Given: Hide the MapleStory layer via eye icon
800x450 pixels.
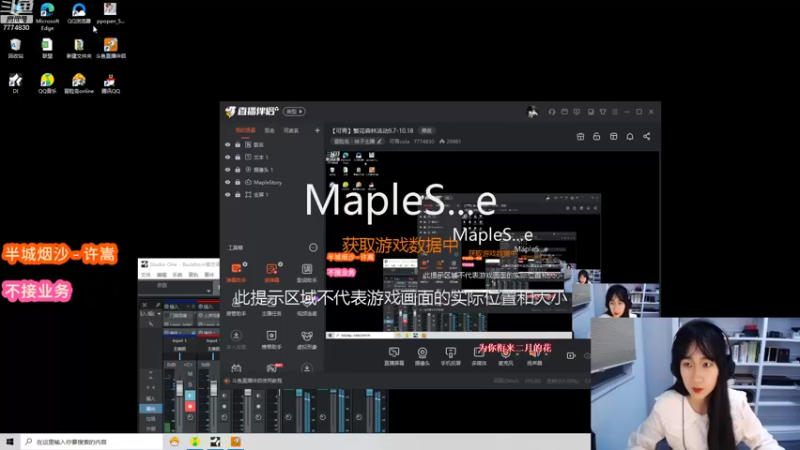Looking at the screenshot, I should (228, 182).
